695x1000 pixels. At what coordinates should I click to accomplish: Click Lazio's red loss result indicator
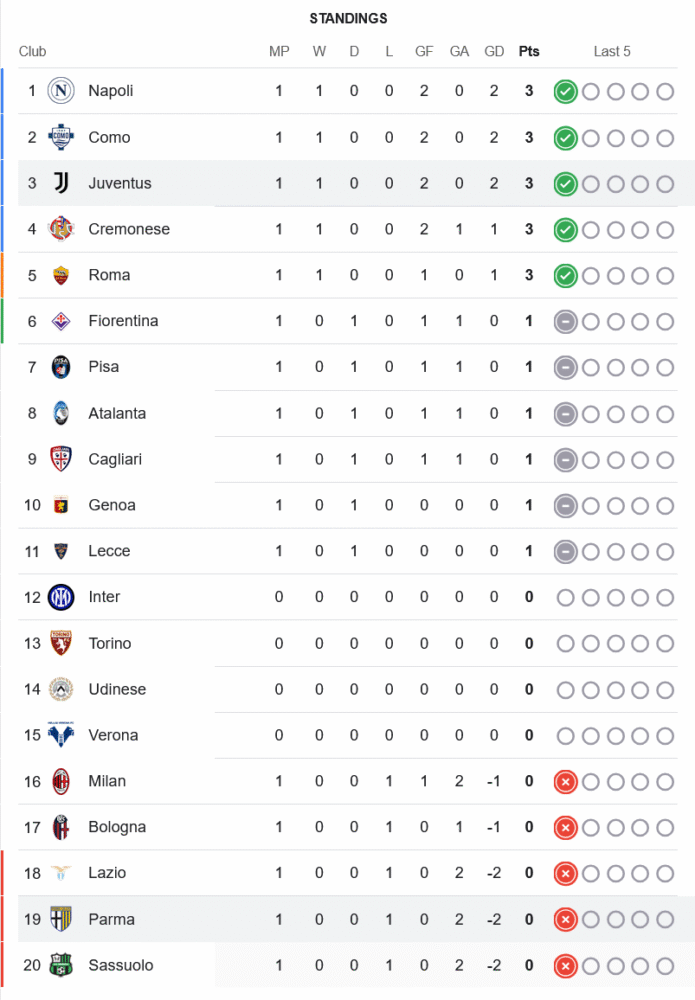[x=565, y=874]
